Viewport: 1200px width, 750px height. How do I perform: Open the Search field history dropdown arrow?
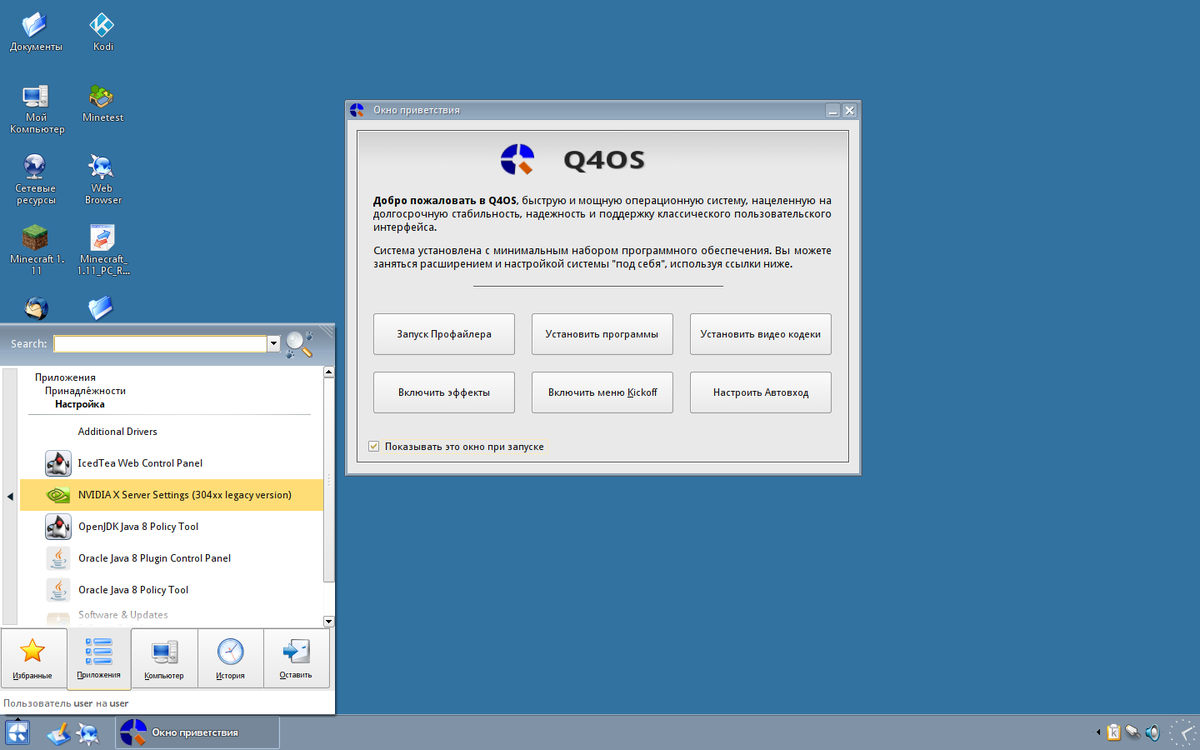coord(273,344)
